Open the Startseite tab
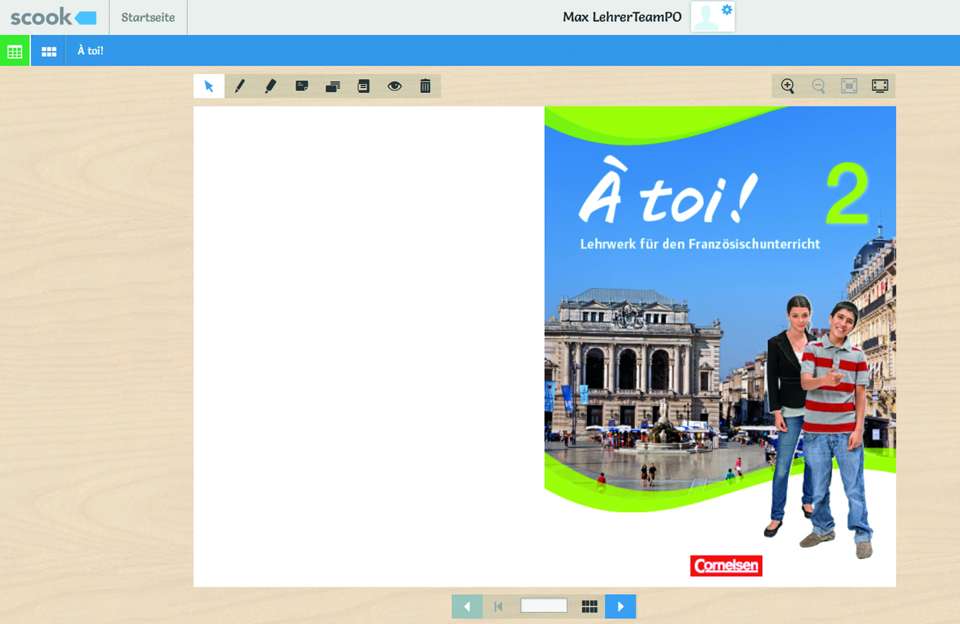Screen dimensions: 960x624 coord(148,17)
